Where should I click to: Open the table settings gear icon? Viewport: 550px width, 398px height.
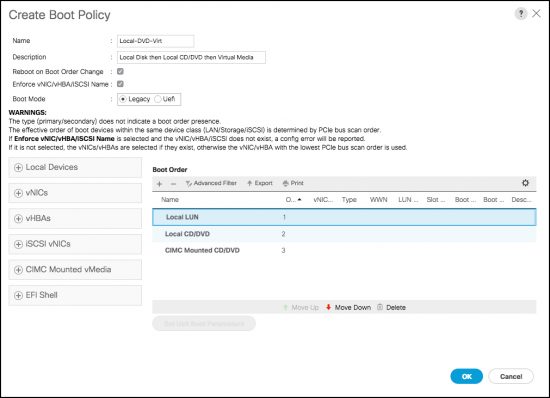pyautogui.click(x=525, y=183)
